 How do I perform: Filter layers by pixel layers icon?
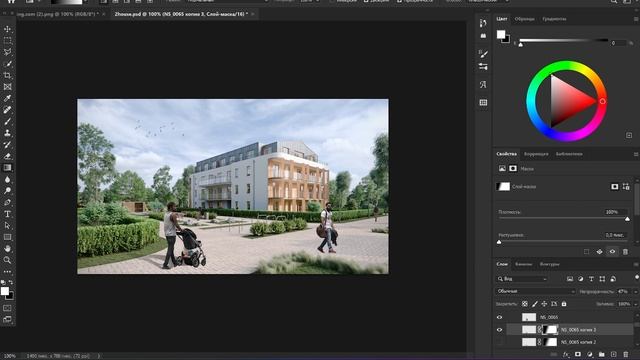(570, 279)
